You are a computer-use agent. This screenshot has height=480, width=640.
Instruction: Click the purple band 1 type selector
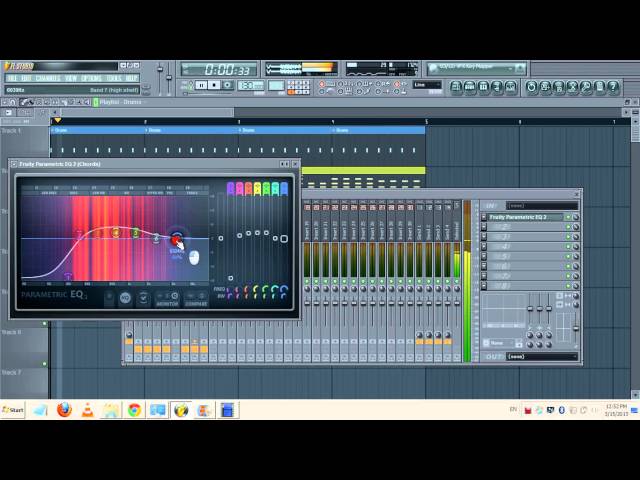coord(230,189)
